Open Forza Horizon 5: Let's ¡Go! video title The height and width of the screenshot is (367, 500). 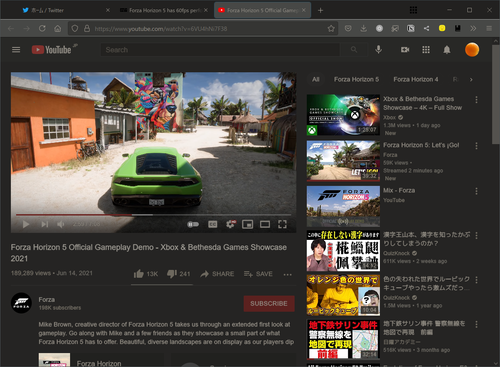[421, 145]
